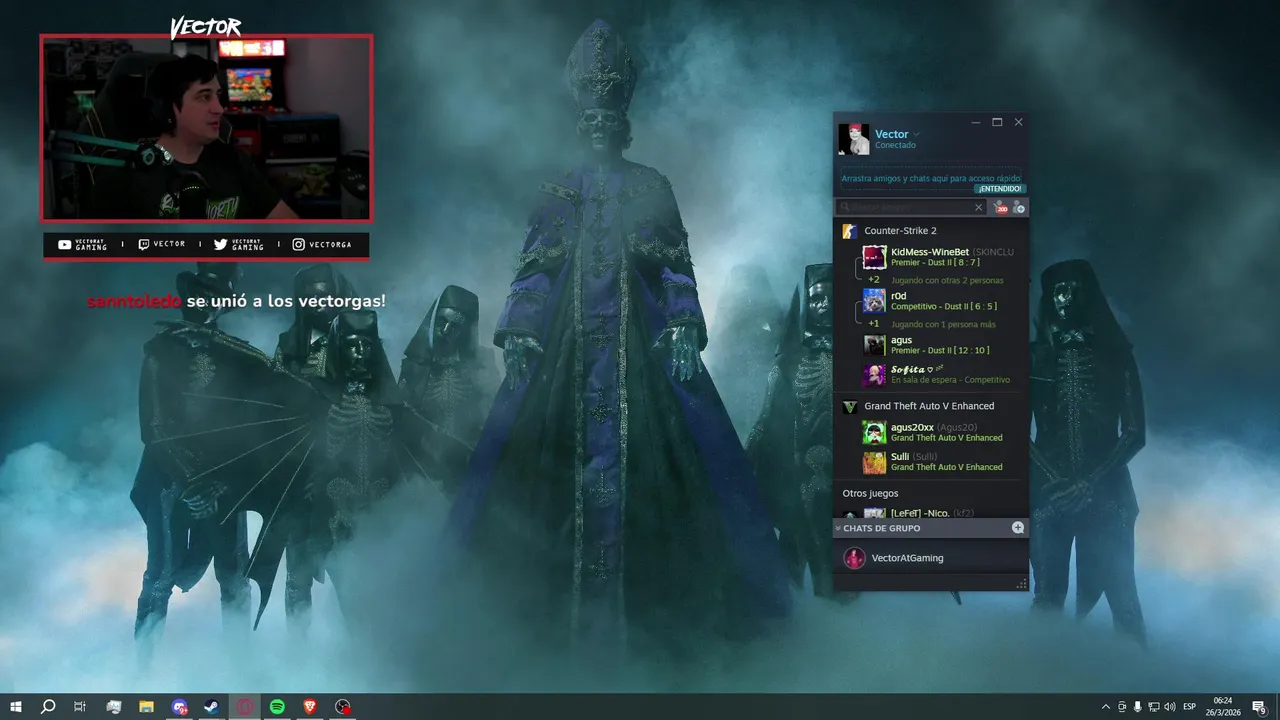Open the Steam taskbar icon
1280x720 pixels.
(212, 707)
